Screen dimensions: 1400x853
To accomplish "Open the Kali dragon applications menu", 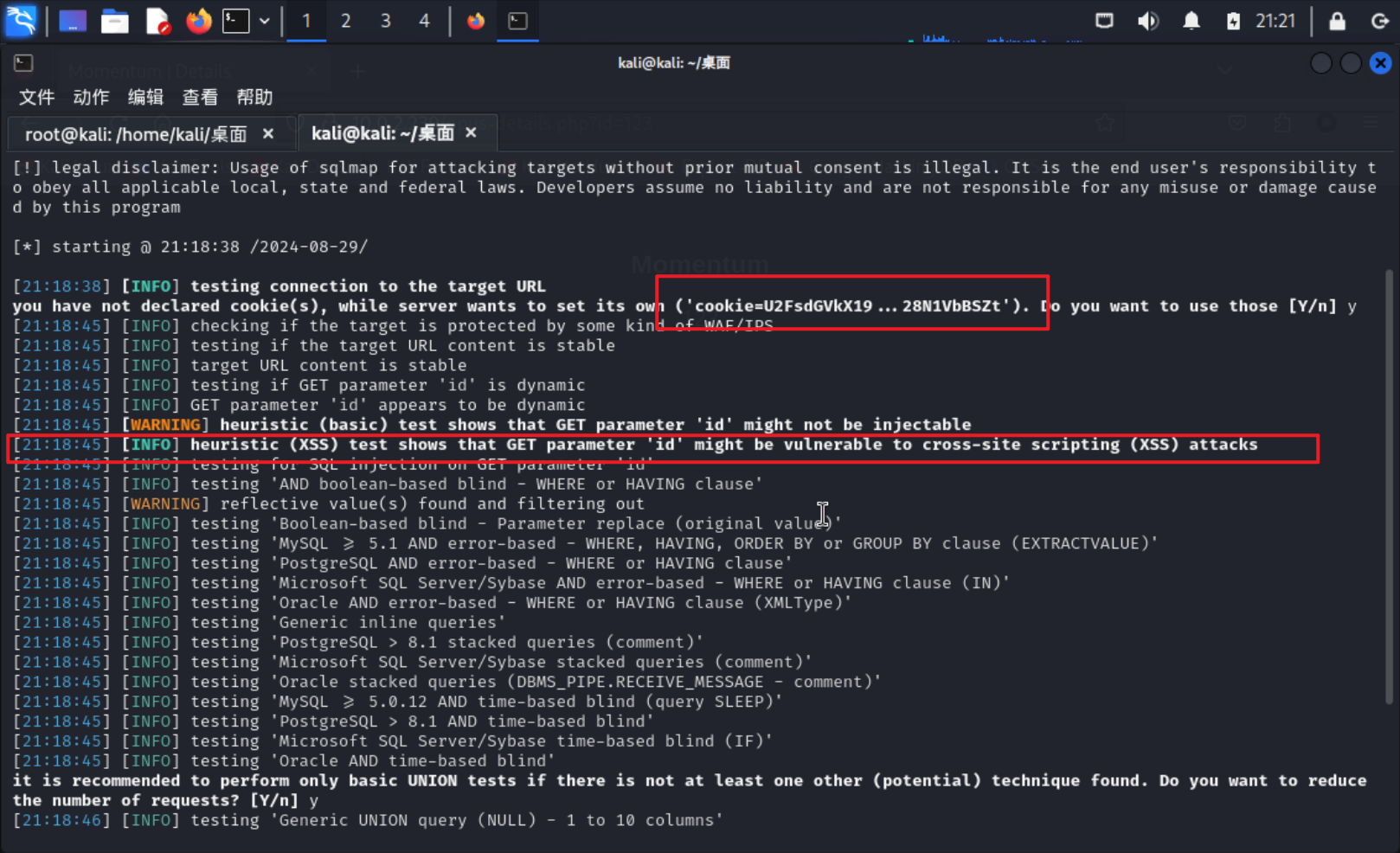I will pos(21,21).
